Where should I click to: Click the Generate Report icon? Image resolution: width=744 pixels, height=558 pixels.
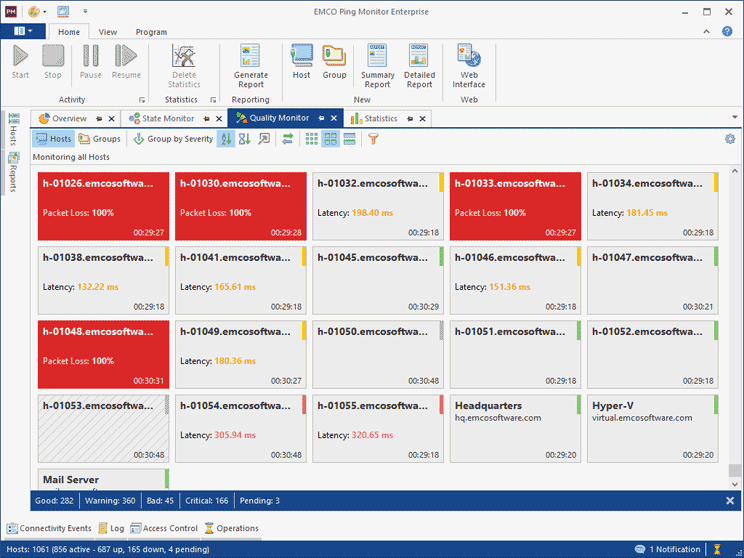(x=250, y=58)
